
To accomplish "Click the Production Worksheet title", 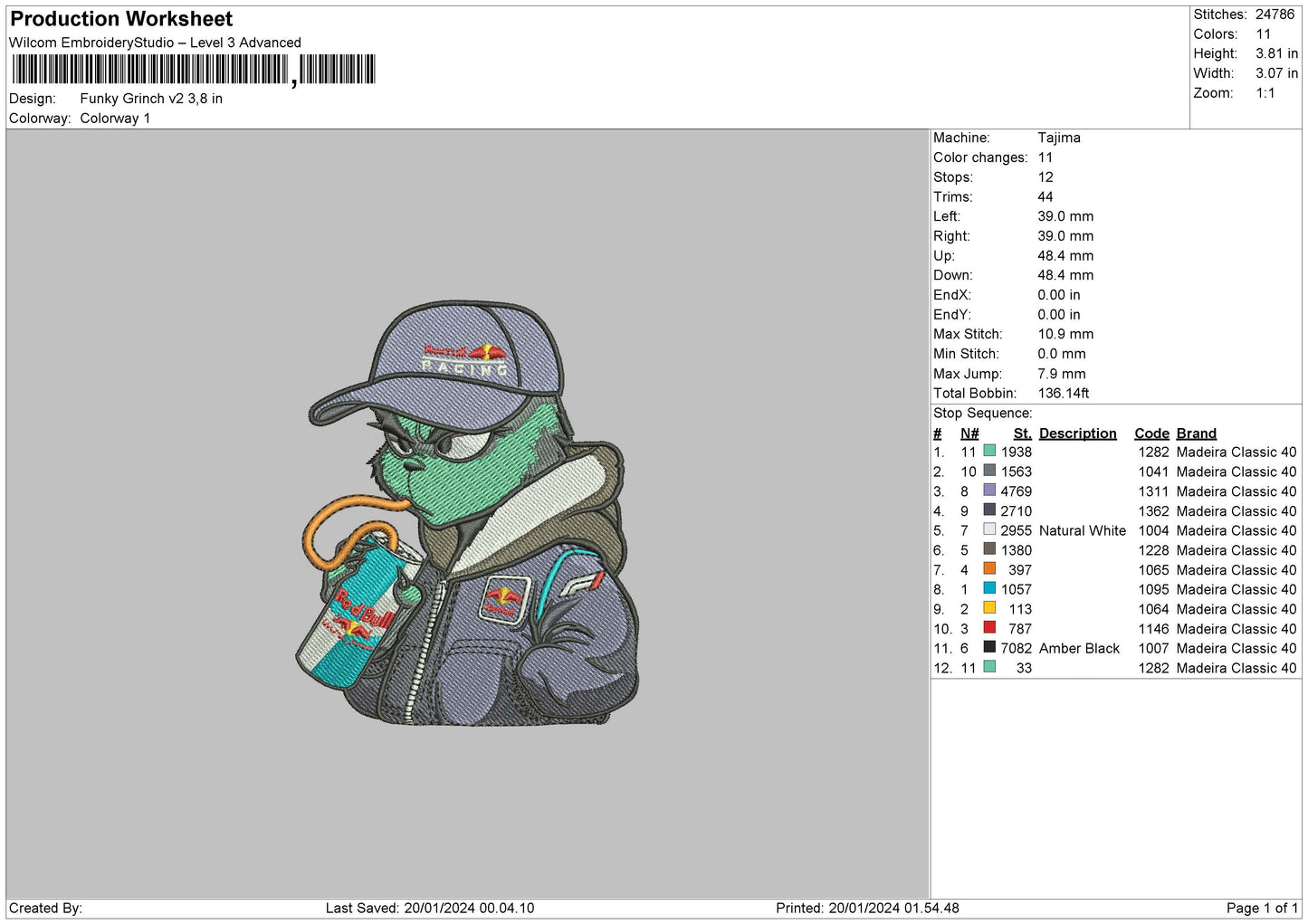I will 121,19.
